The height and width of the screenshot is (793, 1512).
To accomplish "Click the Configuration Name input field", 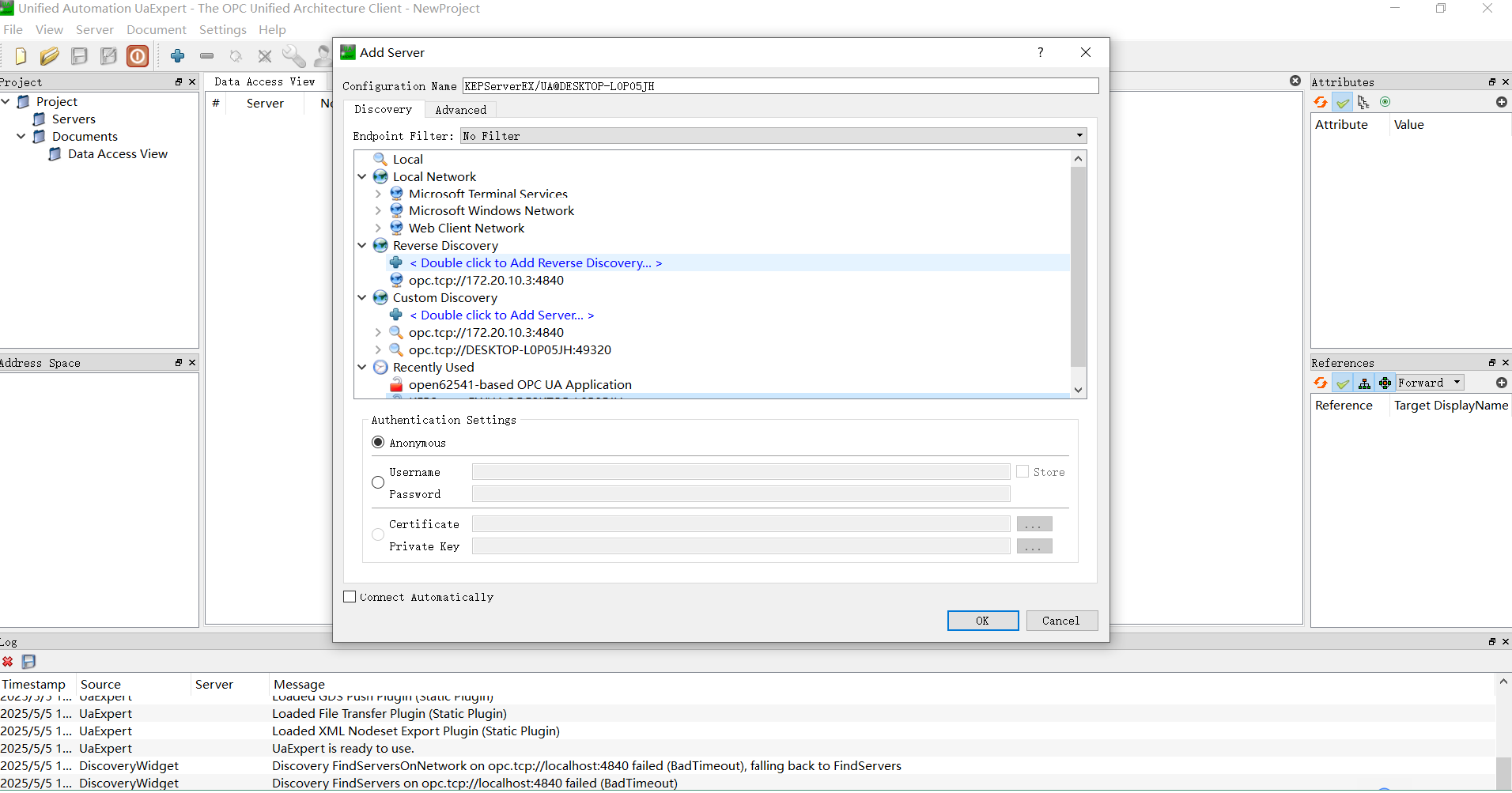I will click(781, 86).
